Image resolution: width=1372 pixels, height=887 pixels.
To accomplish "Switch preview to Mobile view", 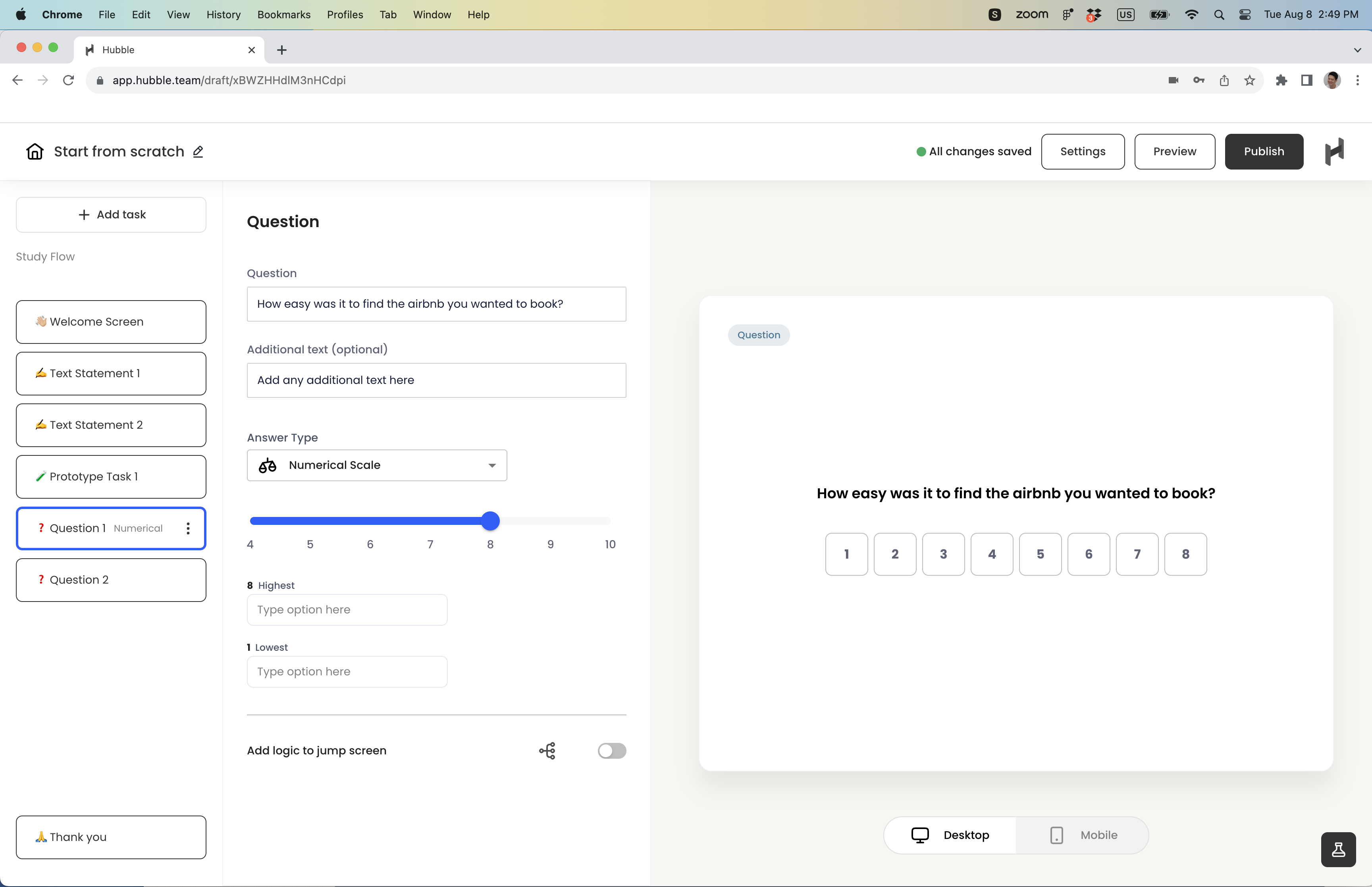I will pyautogui.click(x=1083, y=835).
